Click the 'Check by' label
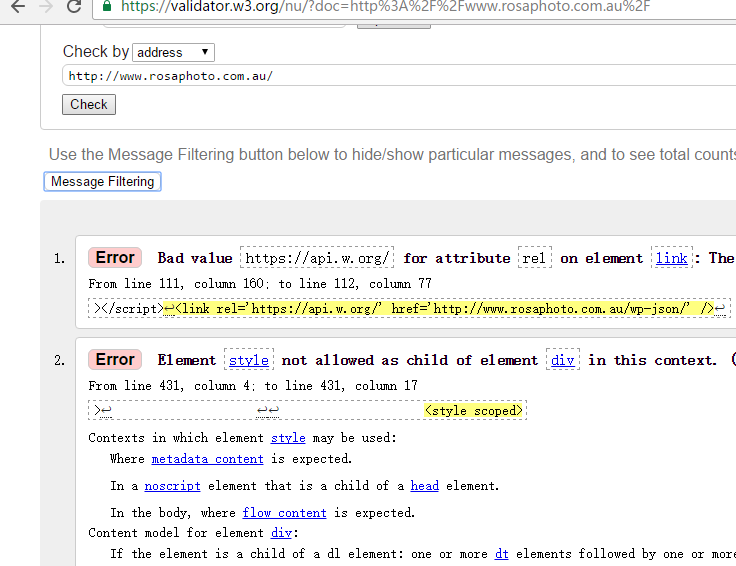Viewport: 736px width, 566px height. point(96,51)
